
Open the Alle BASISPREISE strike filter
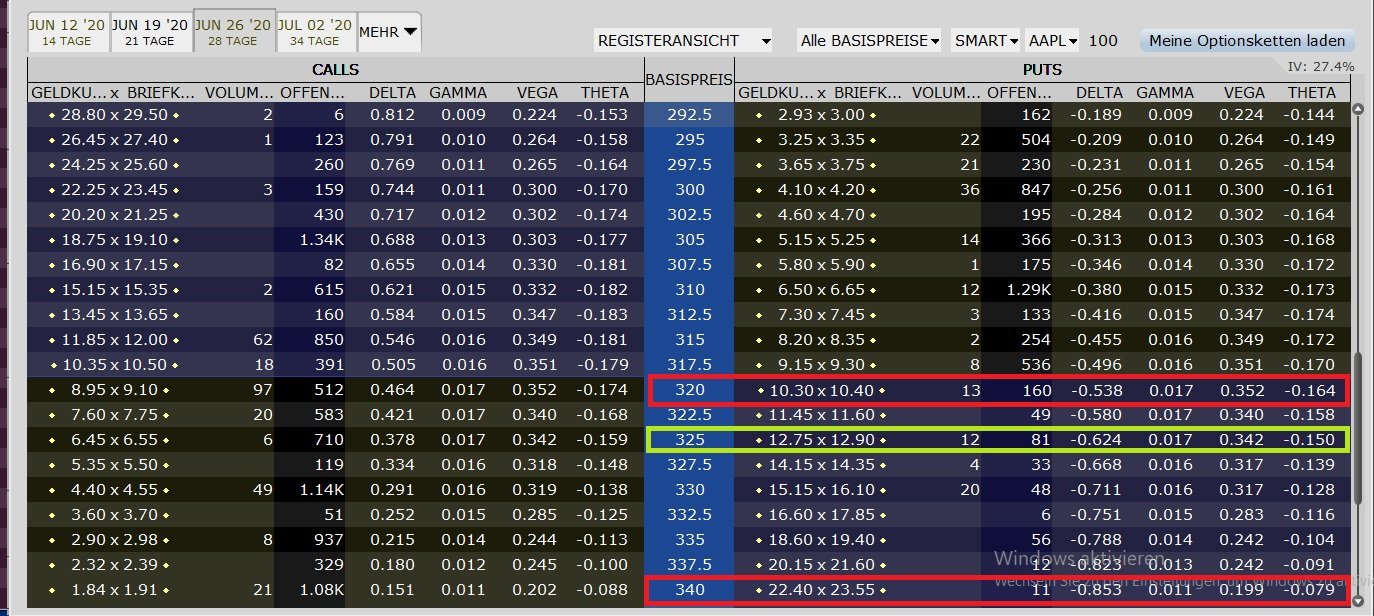870,41
